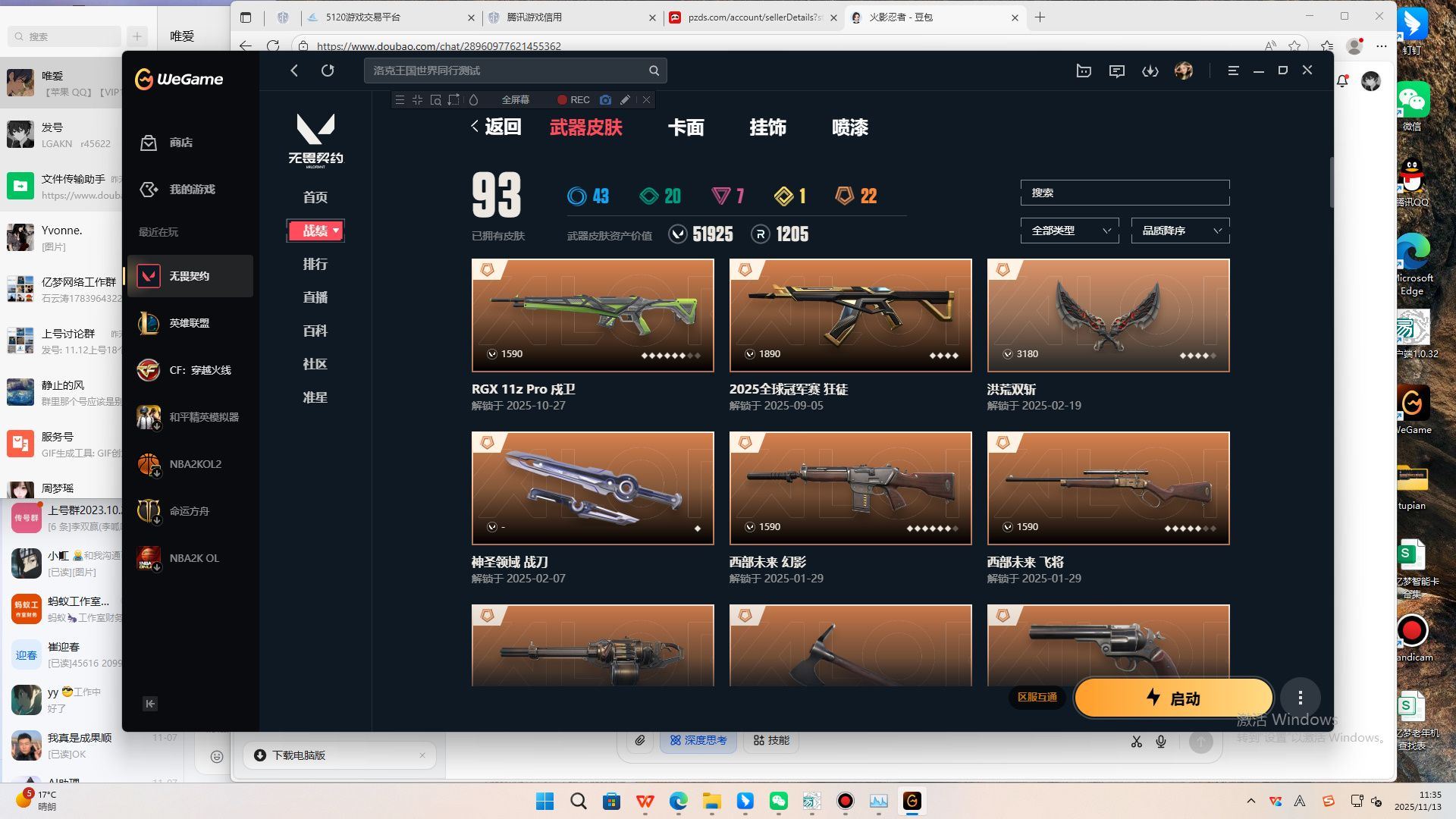Image resolution: width=1456 pixels, height=819 pixels.
Task: Click the WeGame hamburger menu icon
Action: tap(1233, 71)
